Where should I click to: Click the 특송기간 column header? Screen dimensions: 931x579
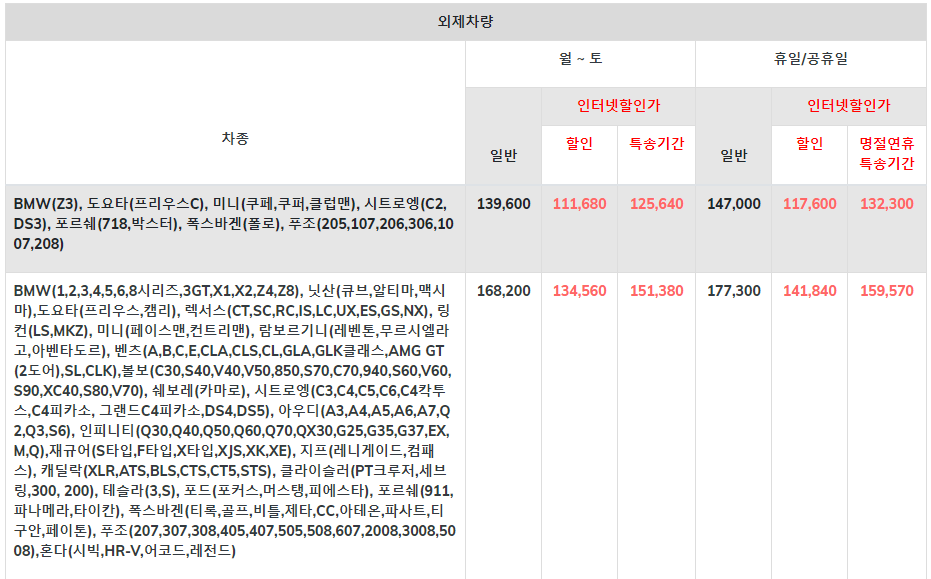pyautogui.click(x=657, y=144)
